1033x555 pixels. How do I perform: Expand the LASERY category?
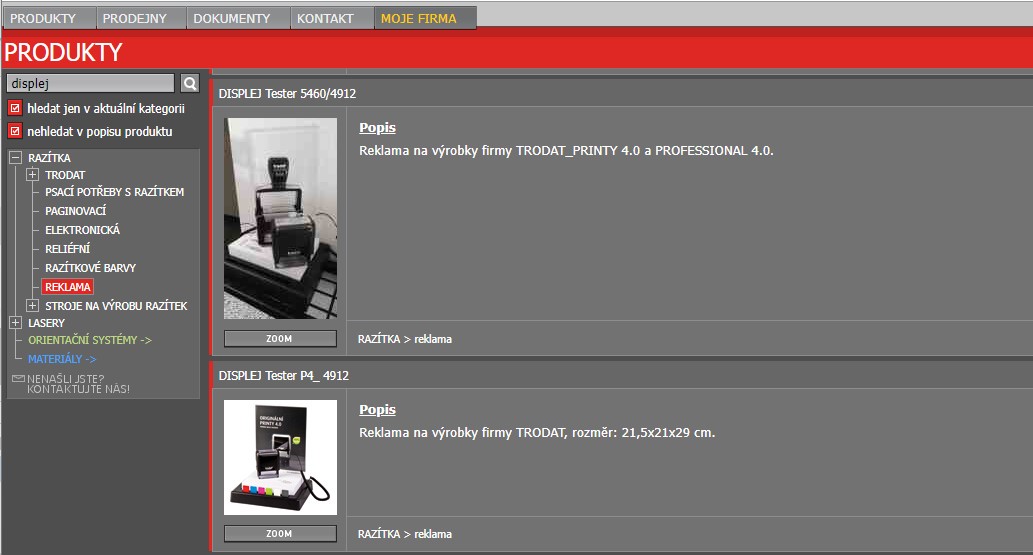15,323
